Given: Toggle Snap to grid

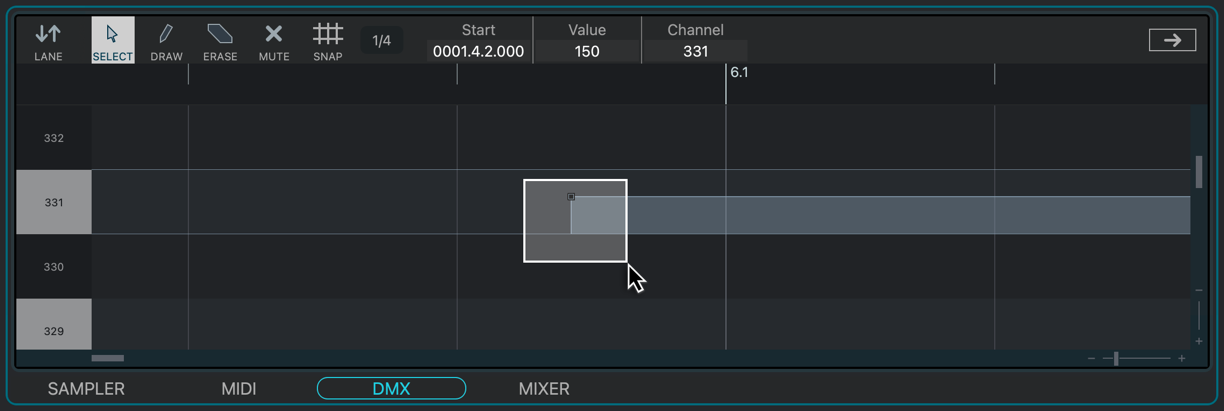Looking at the screenshot, I should tap(327, 41).
